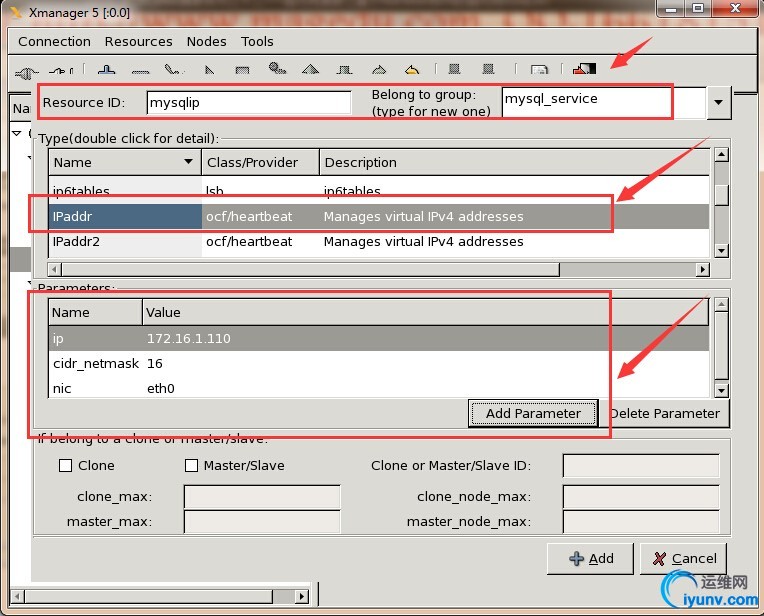The image size is (764, 616).
Task: Click the master_max input field
Action: [262, 521]
